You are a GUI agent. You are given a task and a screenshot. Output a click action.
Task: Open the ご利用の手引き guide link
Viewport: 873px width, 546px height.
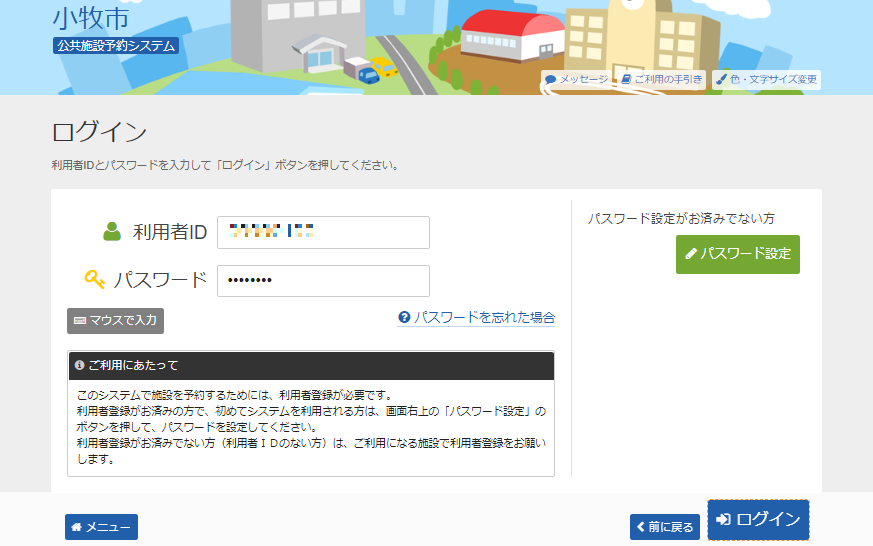[661, 80]
